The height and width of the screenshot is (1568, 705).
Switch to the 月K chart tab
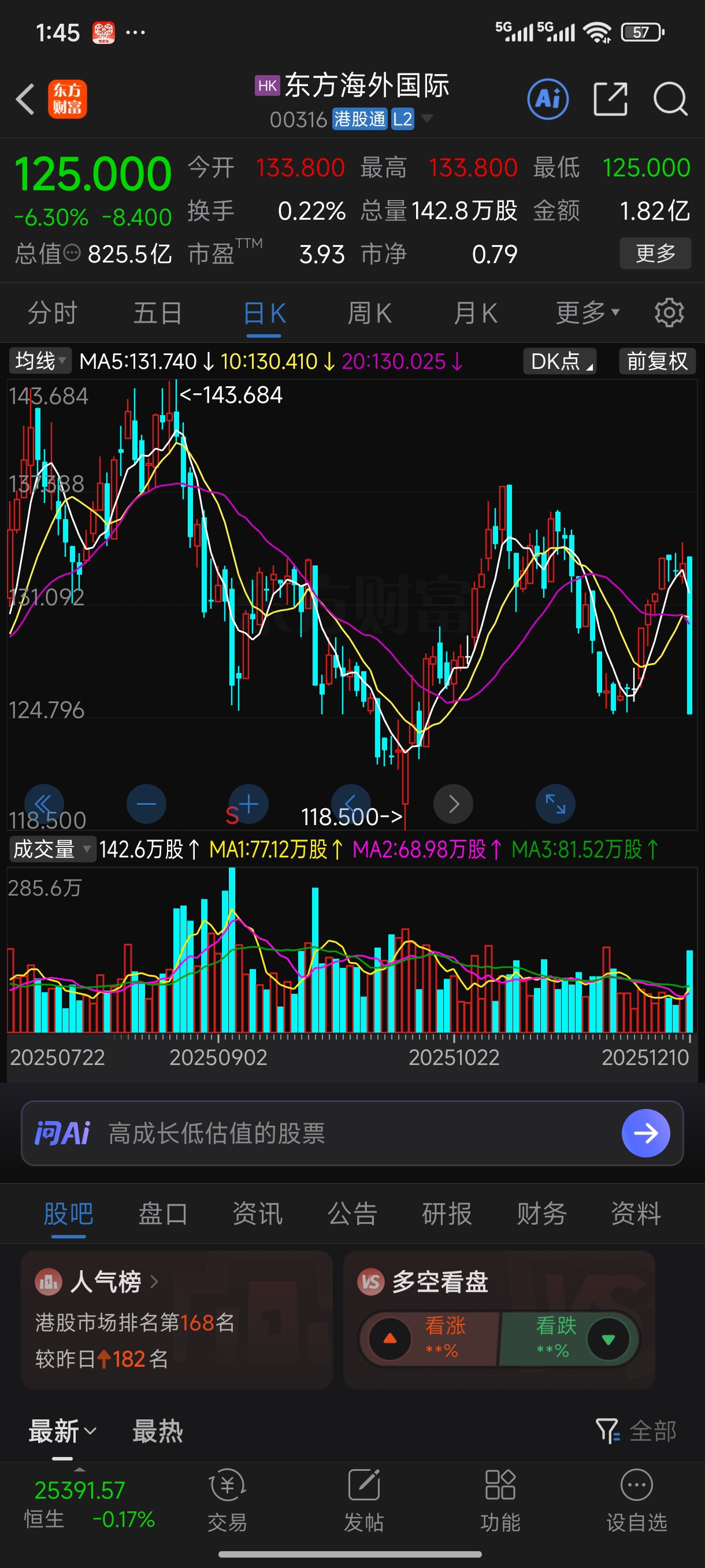coord(475,313)
